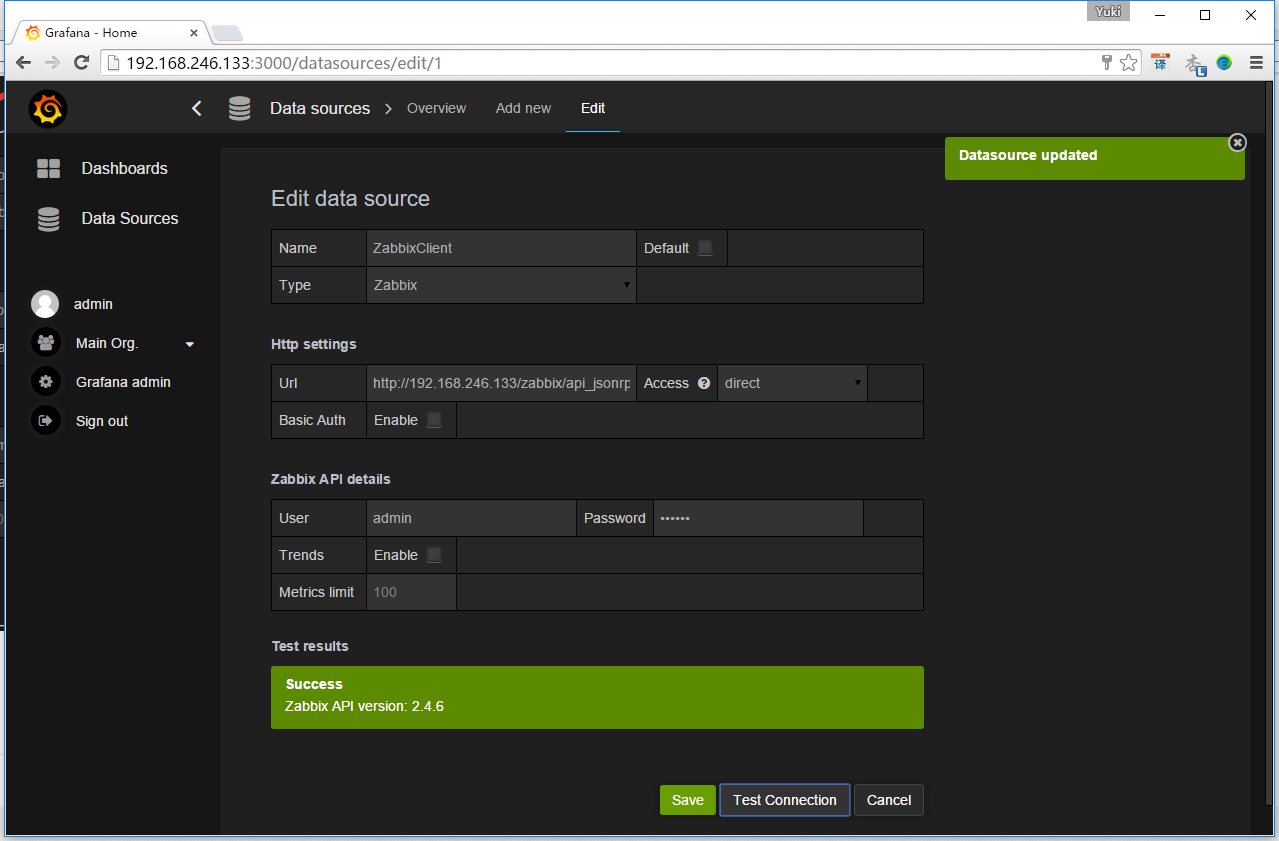Screen dimensions: 1279x841
Task: Click the Grafana logo icon
Action: point(48,108)
